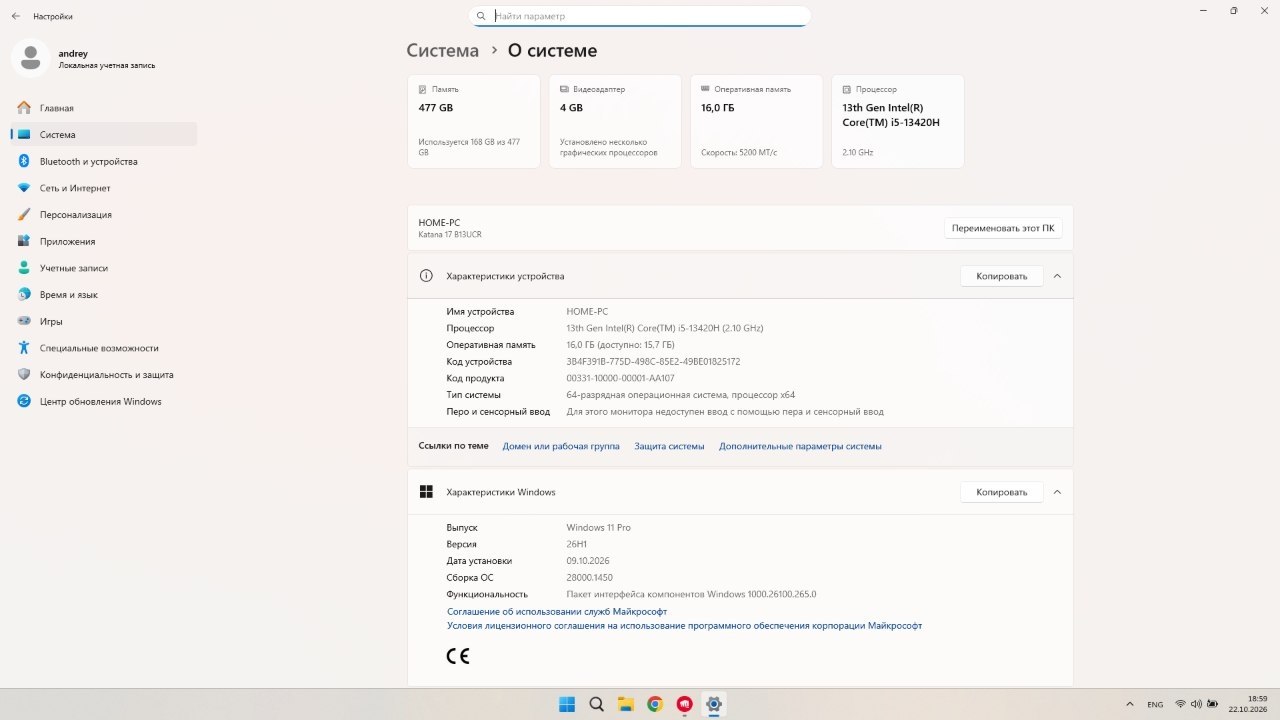Viewport: 1280px width, 720px height.
Task: Open Учетные записи settings
Action: [x=104, y=268]
